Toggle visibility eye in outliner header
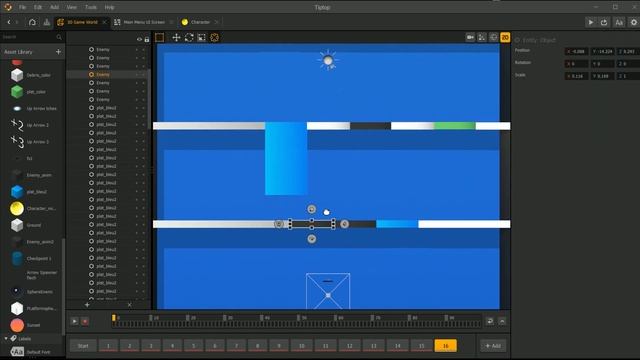The height and width of the screenshot is (360, 640). point(139,39)
